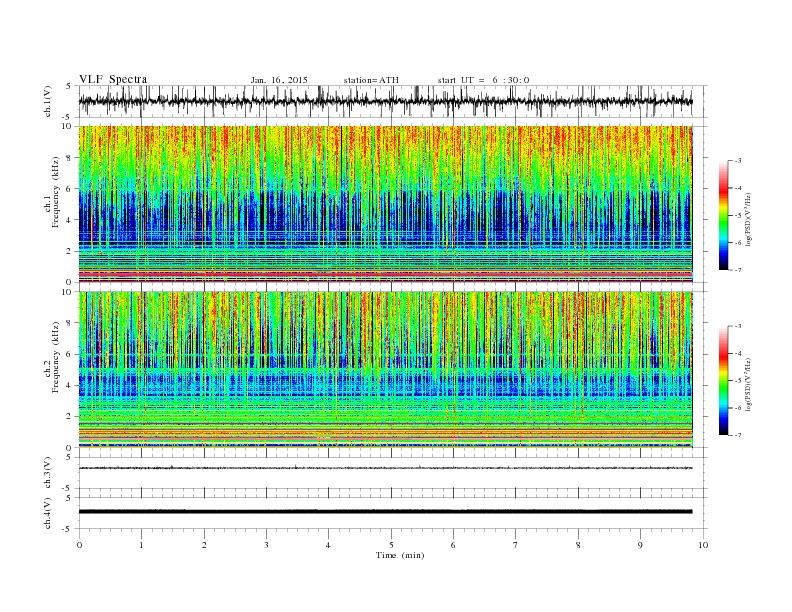Click the ch.3(V) axis label
Viewport: 792px width, 612px height.
click(48, 473)
